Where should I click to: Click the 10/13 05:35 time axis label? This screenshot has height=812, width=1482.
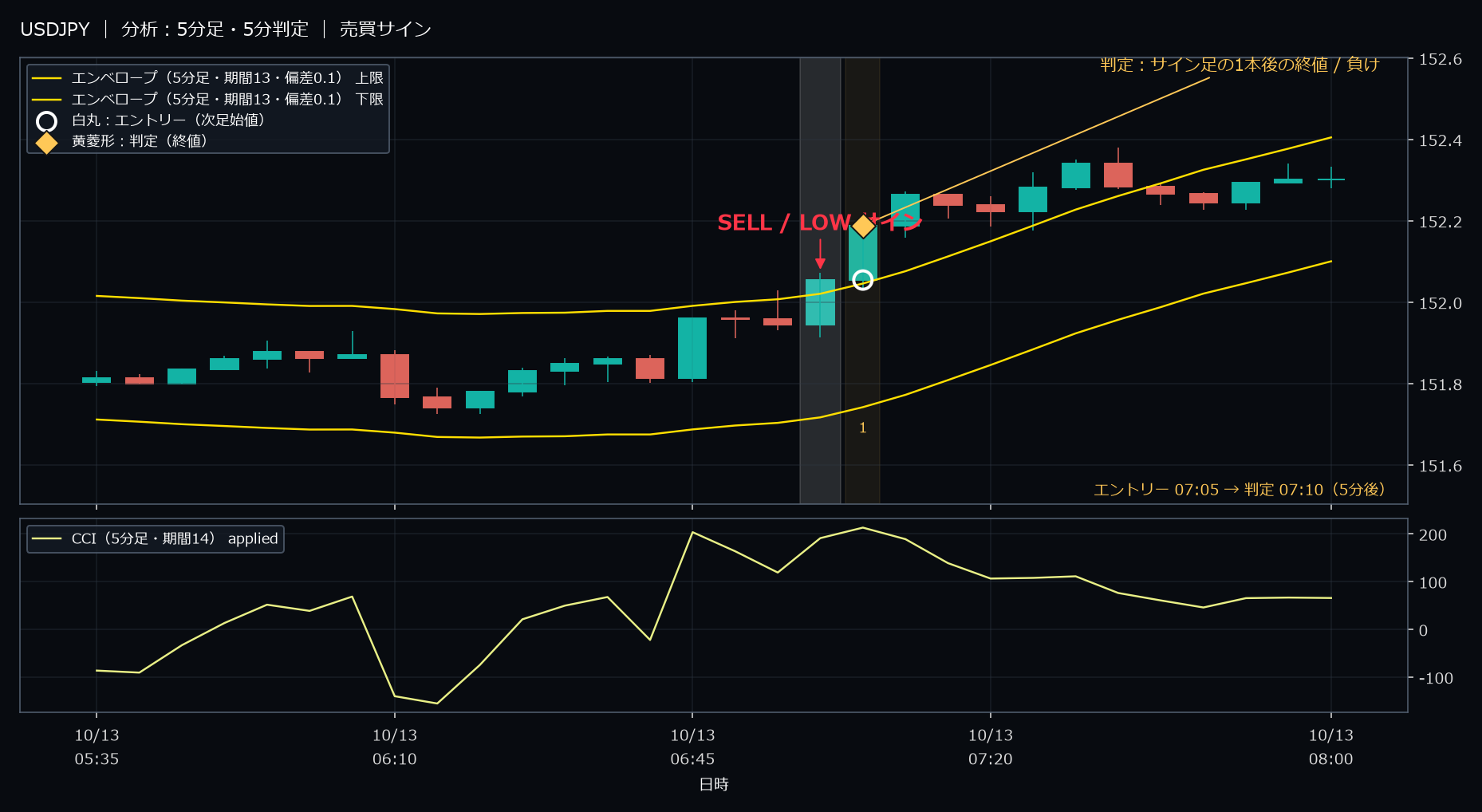pos(97,747)
